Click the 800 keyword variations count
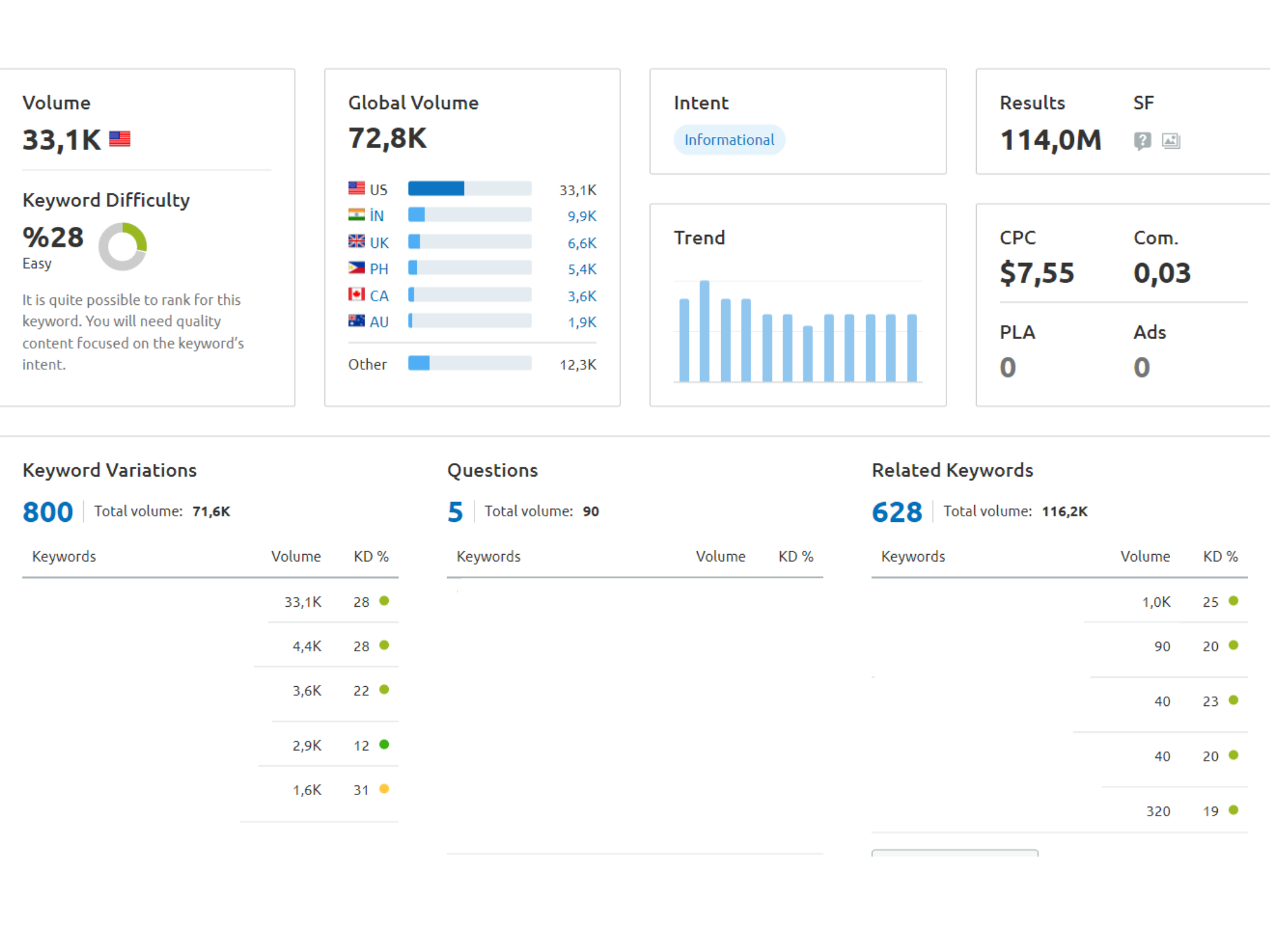This screenshot has height=952, width=1270. (48, 512)
